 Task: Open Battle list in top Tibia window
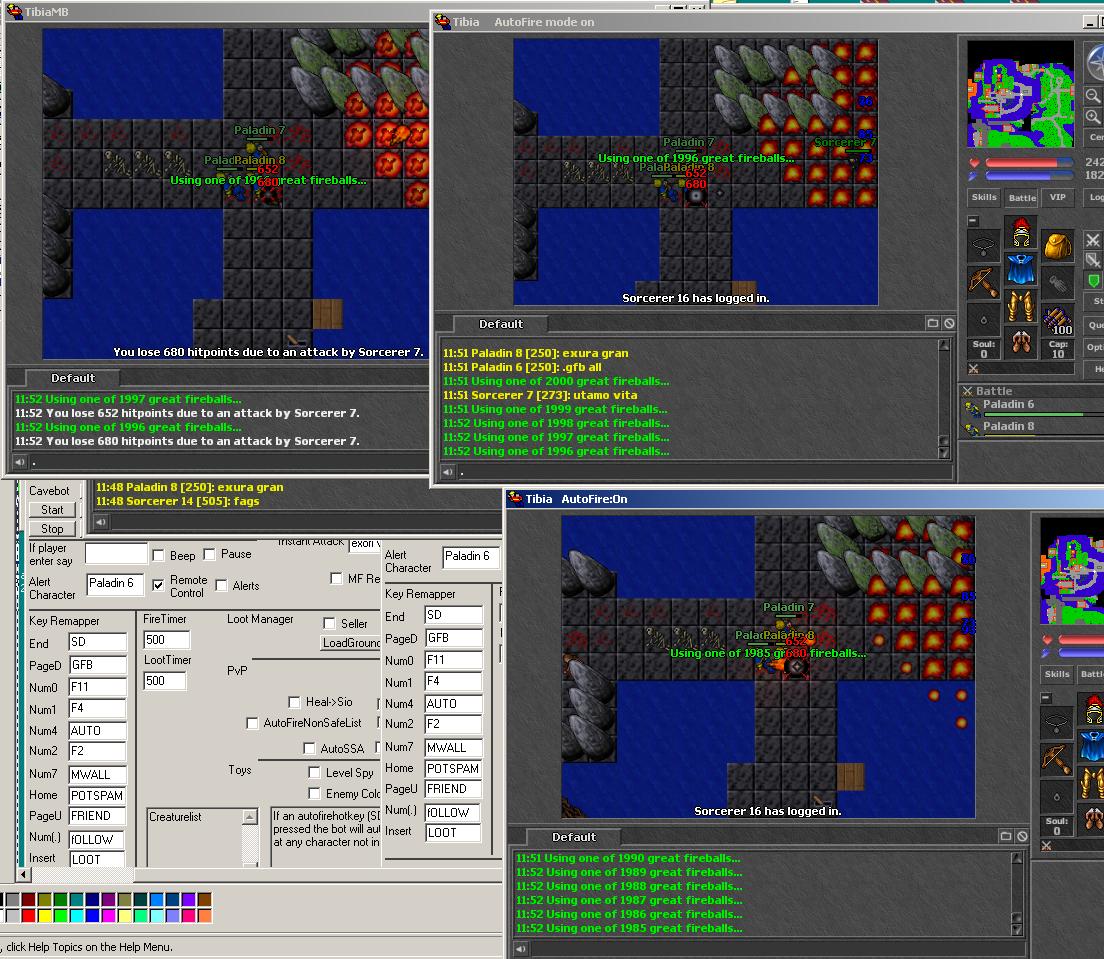click(x=1022, y=198)
